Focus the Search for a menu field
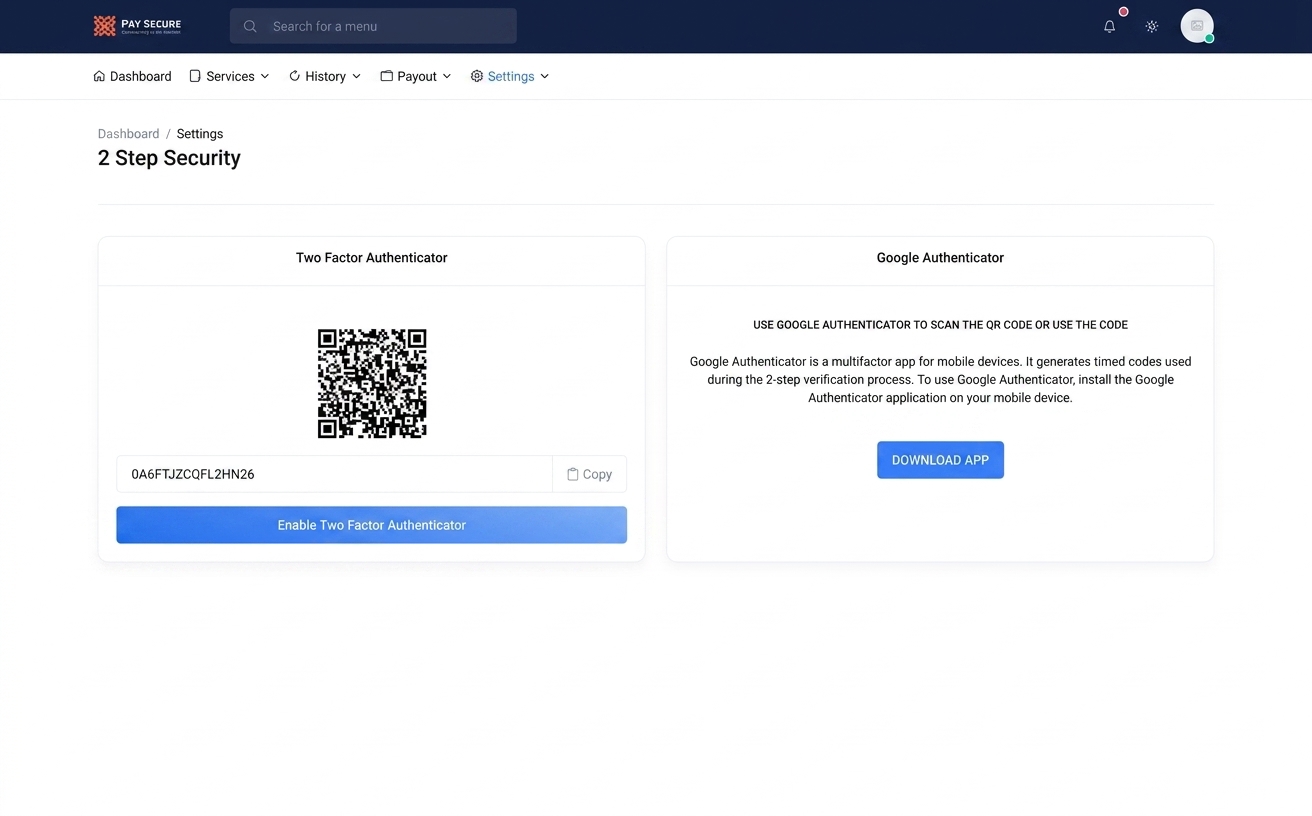 pos(373,26)
